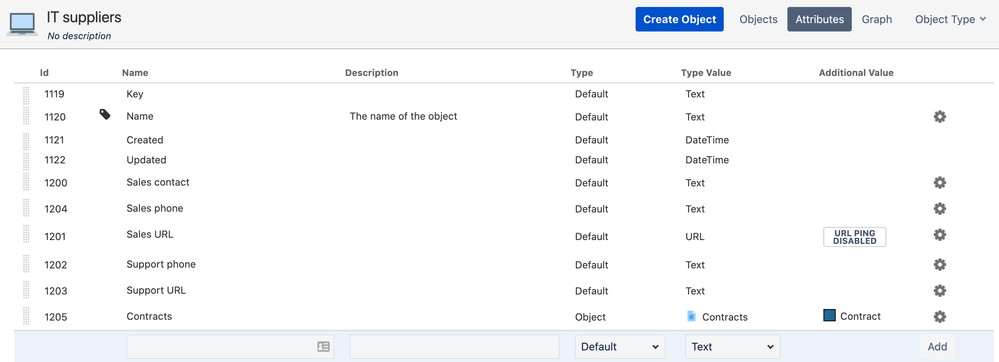This screenshot has height=362, width=999.
Task: Click the new attribute description input field
Action: [x=454, y=347]
